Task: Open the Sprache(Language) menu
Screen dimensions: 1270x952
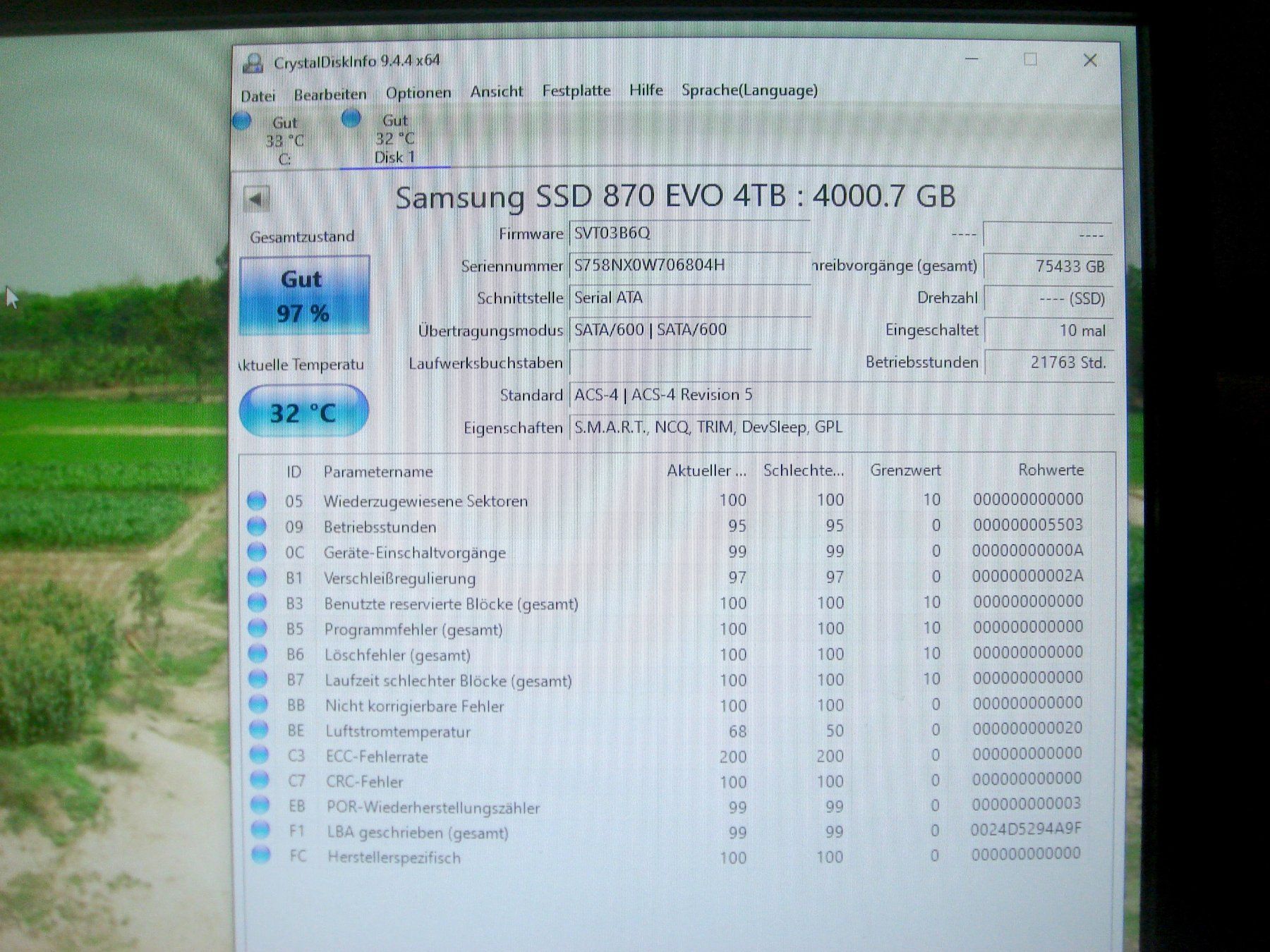Action: tap(749, 90)
